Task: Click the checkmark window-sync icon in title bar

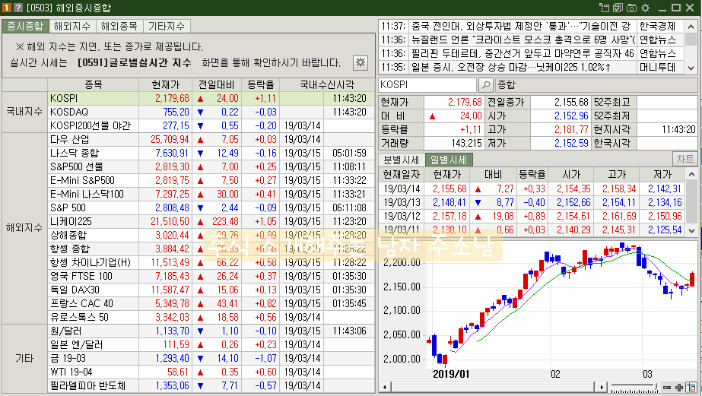Action: [618, 7]
